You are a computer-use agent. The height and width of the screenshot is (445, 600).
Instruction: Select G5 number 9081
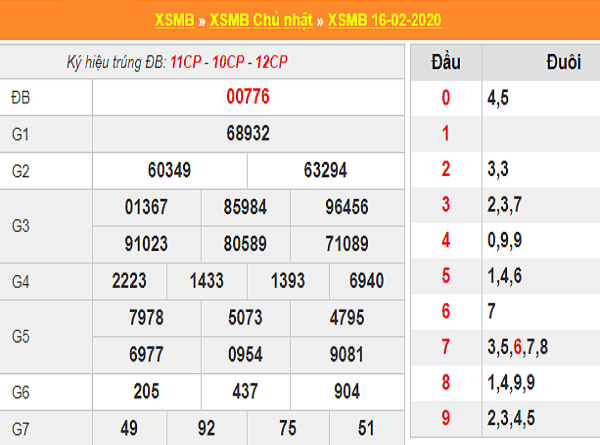pos(347,354)
